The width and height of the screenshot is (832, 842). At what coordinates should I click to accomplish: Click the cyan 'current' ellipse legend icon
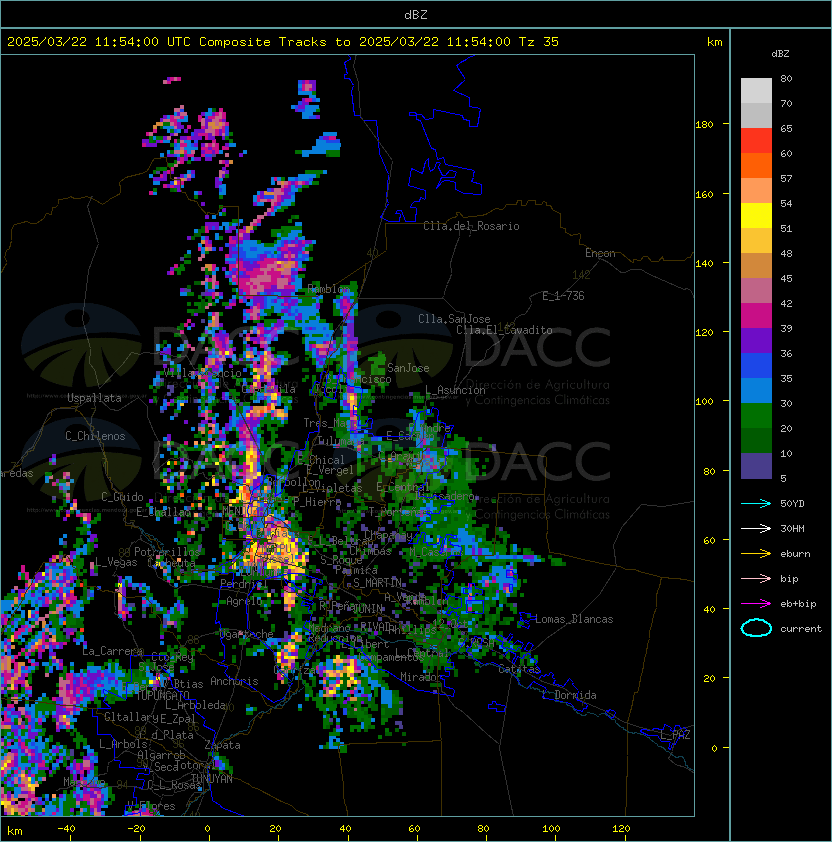pos(756,628)
